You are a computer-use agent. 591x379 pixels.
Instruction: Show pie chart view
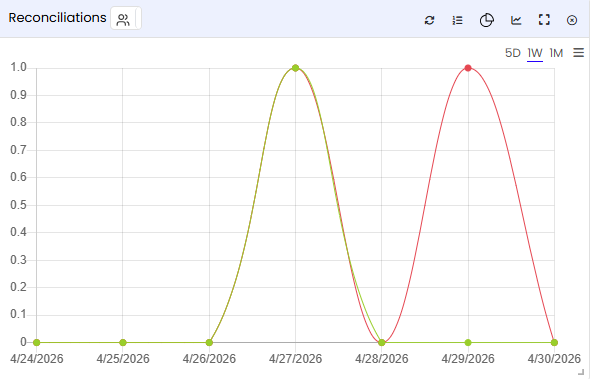coord(487,20)
